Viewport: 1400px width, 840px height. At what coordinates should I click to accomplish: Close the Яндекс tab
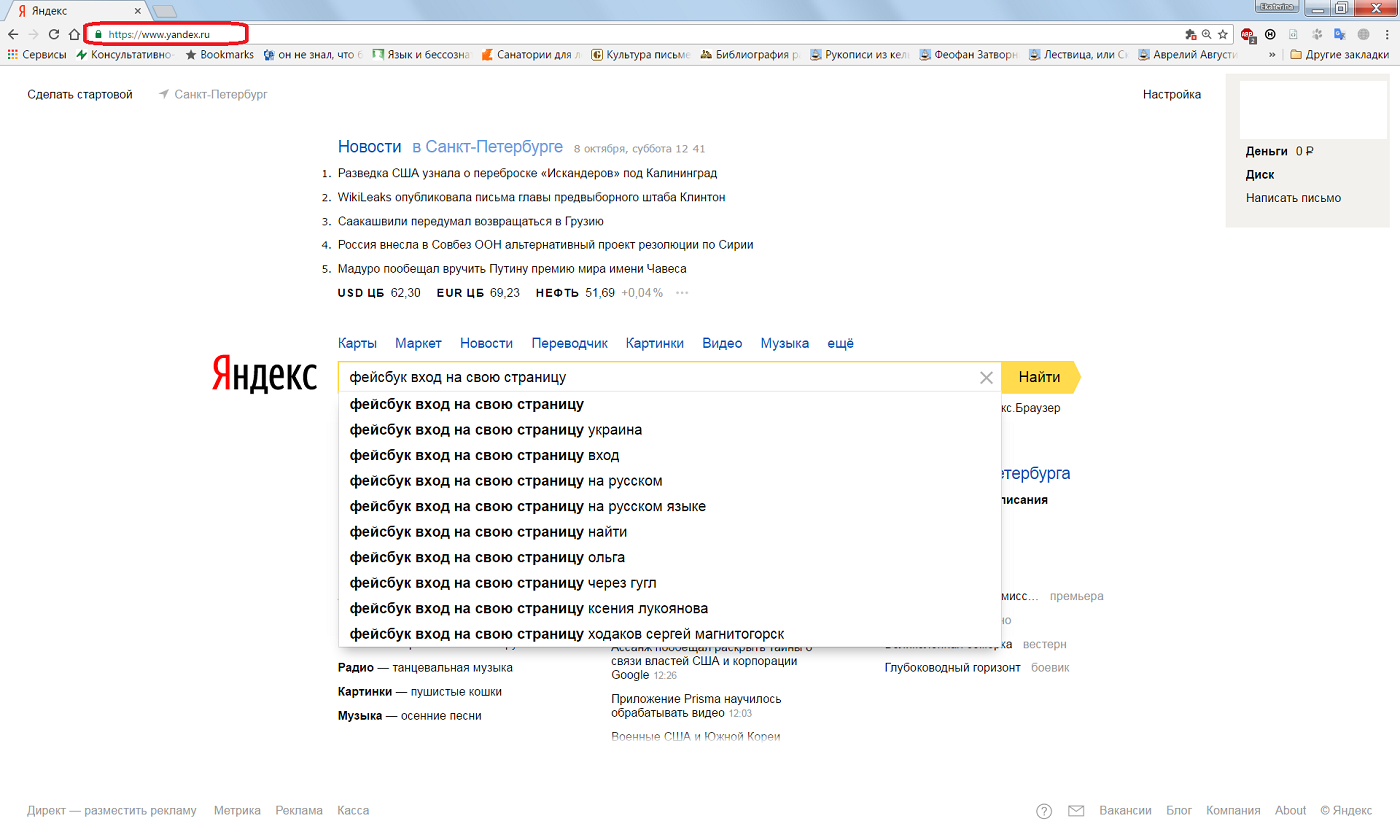pos(136,10)
